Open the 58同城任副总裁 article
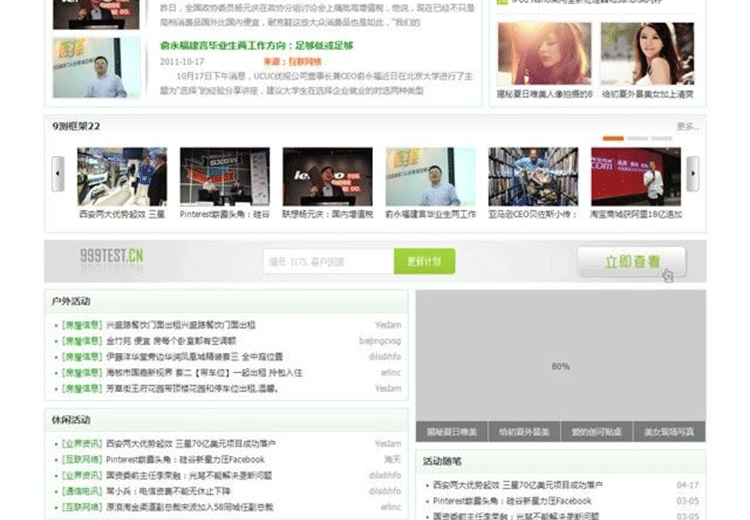This screenshot has height=520, width=750. (189, 507)
